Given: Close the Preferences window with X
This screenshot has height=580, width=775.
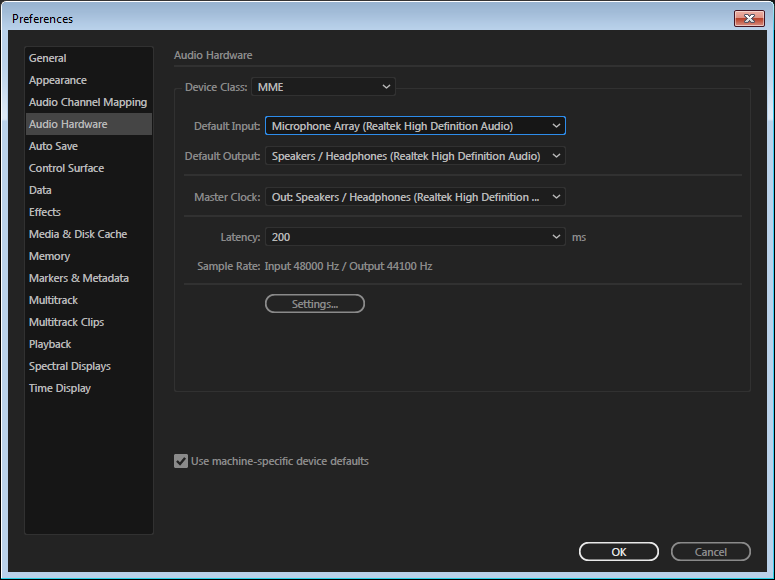Looking at the screenshot, I should 749,18.
